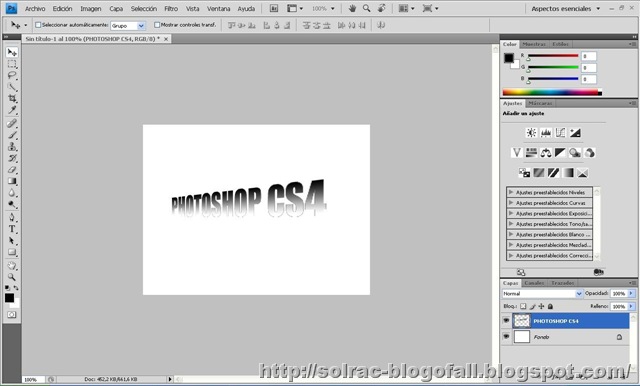The height and width of the screenshot is (386, 640).
Task: Click the R channel color slider
Action: (553, 56)
